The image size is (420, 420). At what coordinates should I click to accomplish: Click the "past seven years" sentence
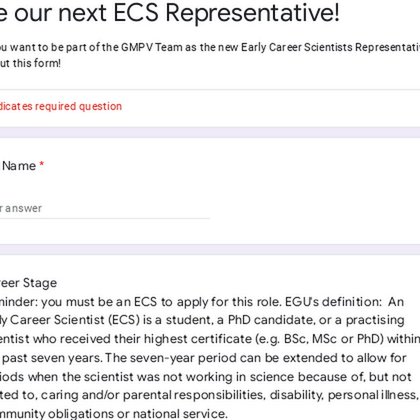tap(52, 358)
